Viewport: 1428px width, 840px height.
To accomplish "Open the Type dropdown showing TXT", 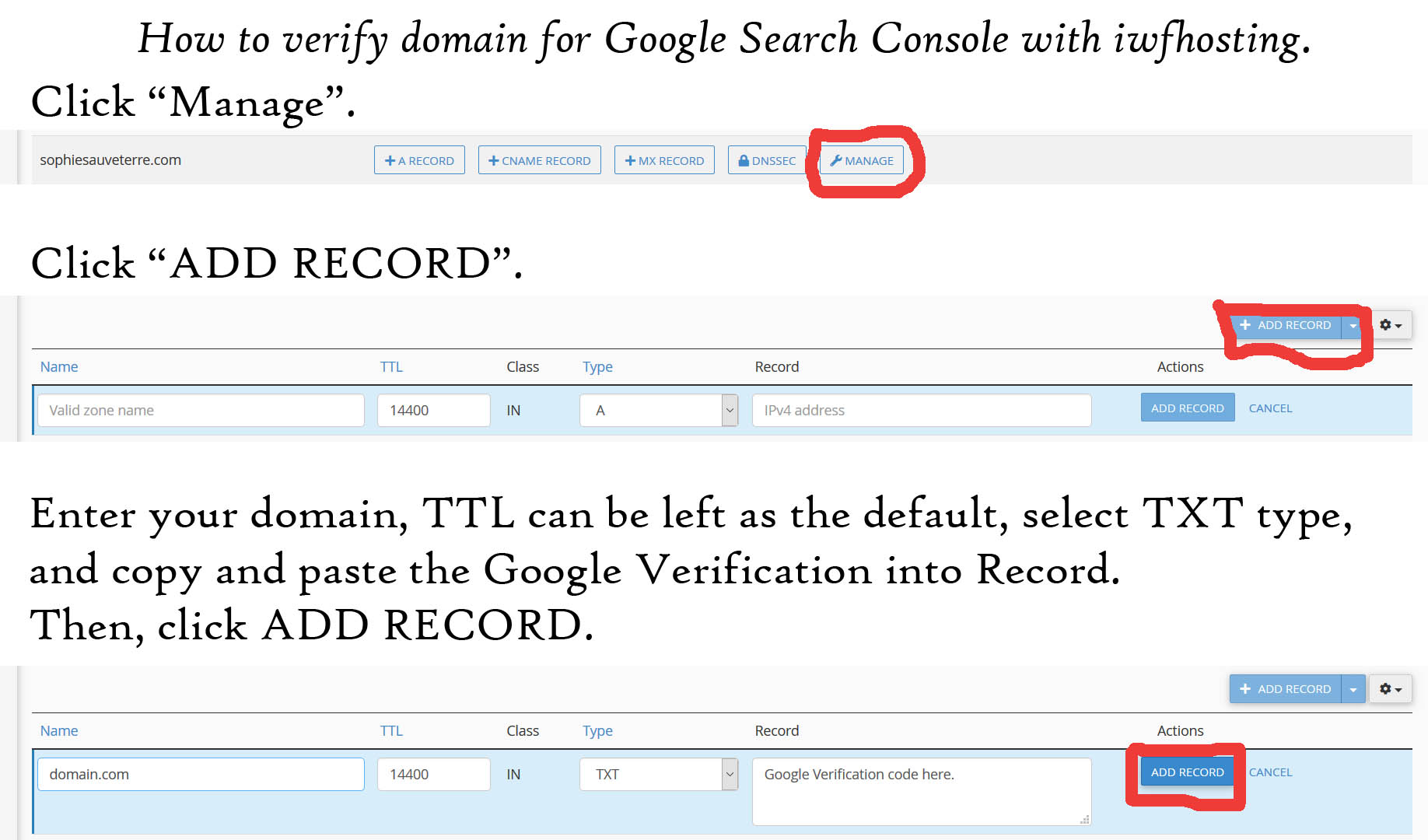I will (x=658, y=774).
